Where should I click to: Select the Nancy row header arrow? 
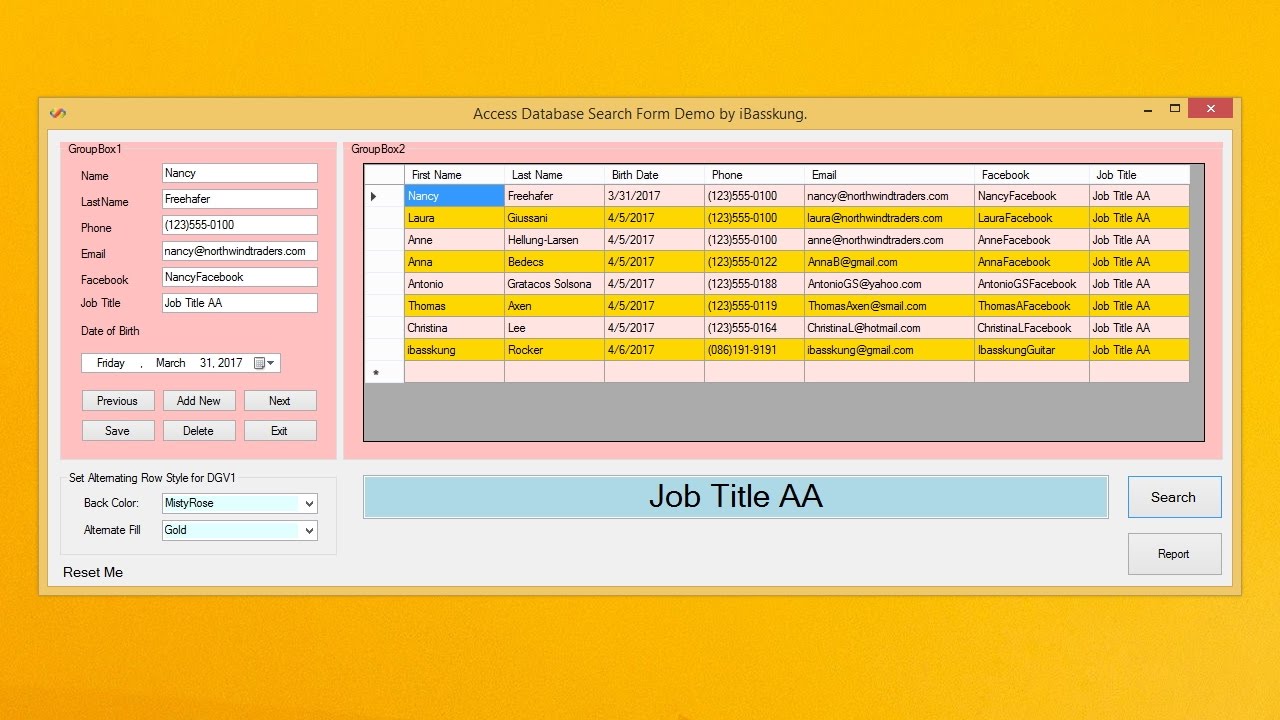[385, 196]
